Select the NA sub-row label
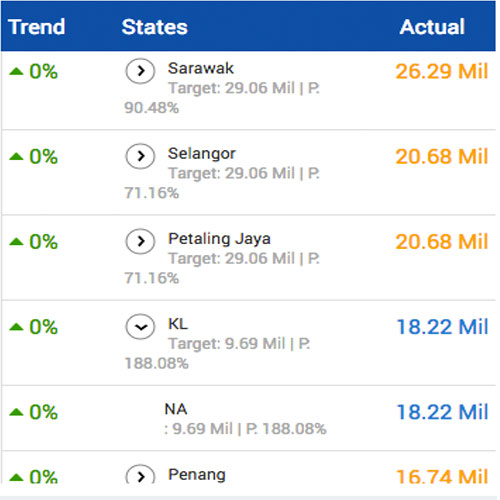This screenshot has width=500, height=500. coord(176,409)
